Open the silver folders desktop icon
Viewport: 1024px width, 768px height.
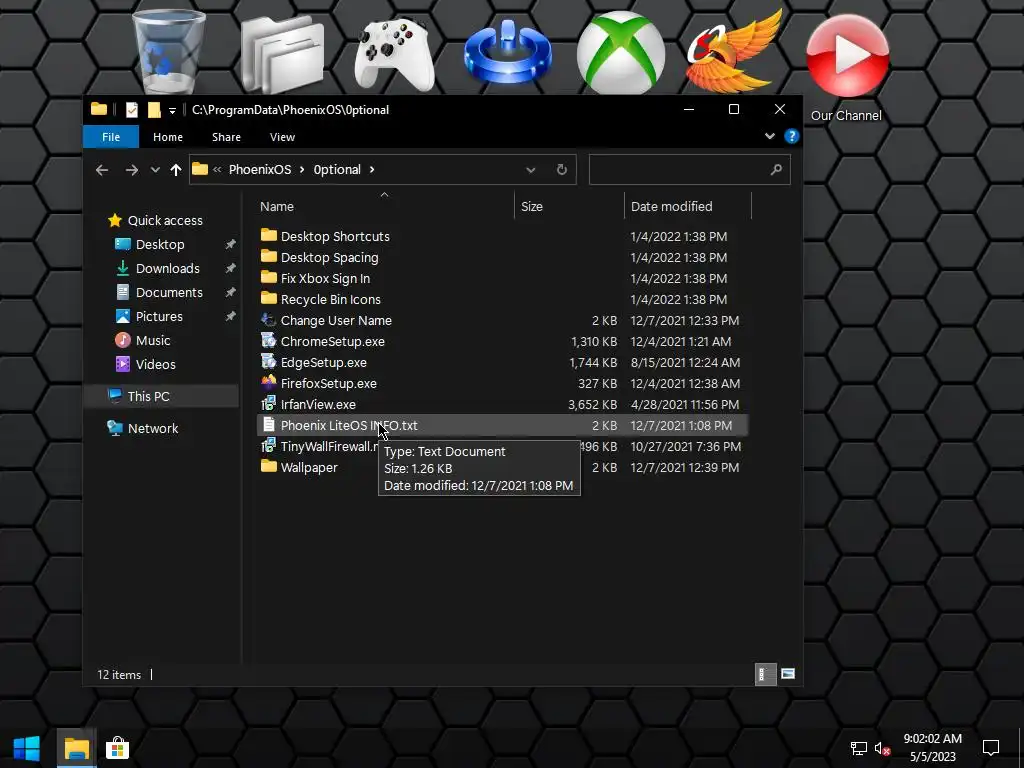coord(282,54)
